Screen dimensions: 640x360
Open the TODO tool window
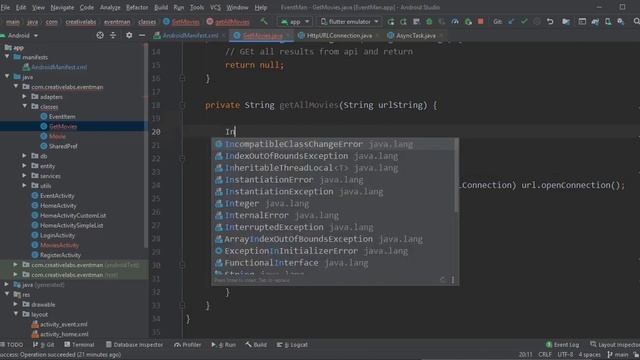coord(12,345)
